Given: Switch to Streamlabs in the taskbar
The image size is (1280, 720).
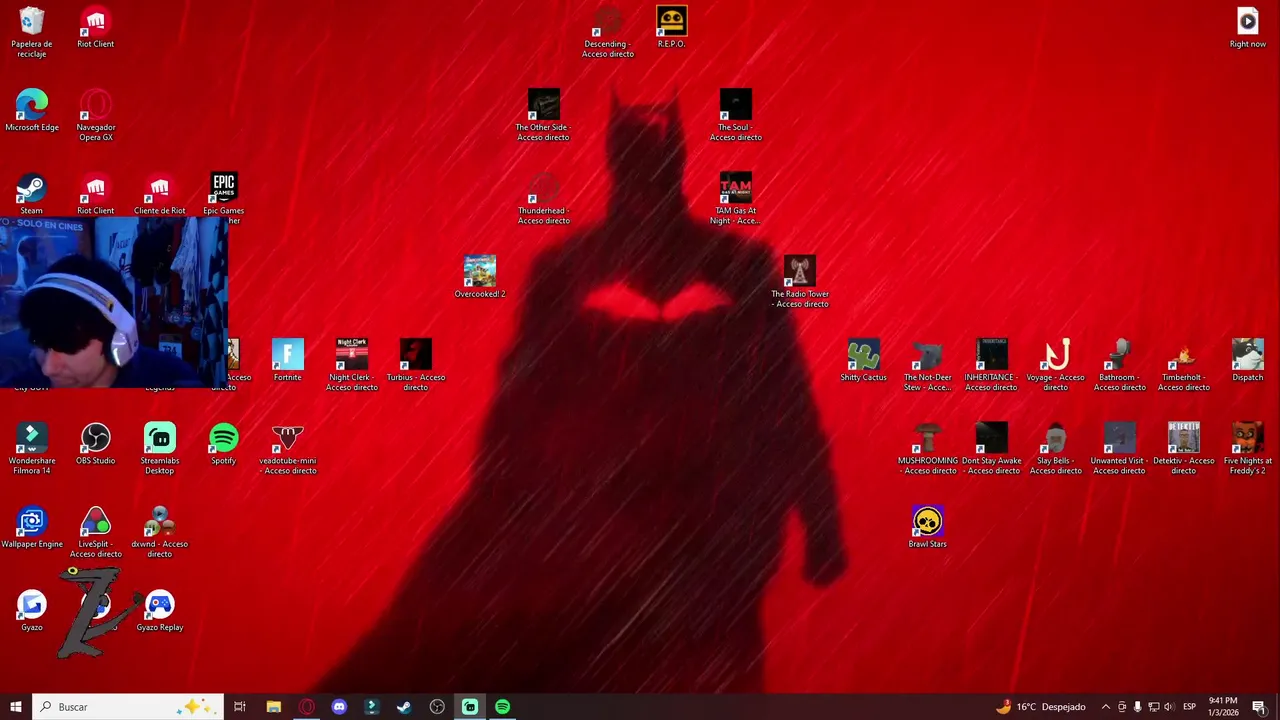Looking at the screenshot, I should [470, 707].
